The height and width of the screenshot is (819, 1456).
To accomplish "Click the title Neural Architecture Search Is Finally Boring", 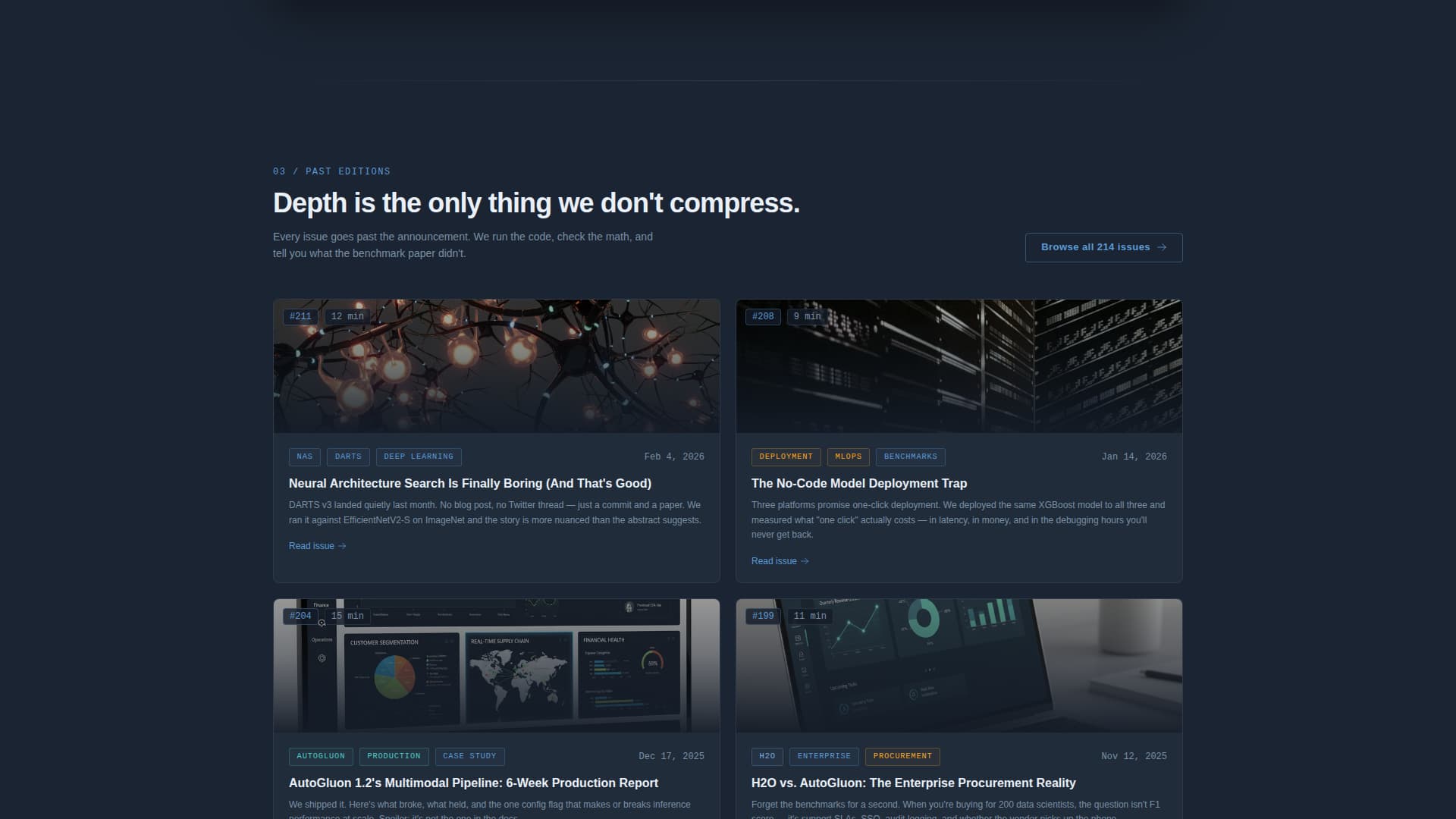I will click(470, 483).
